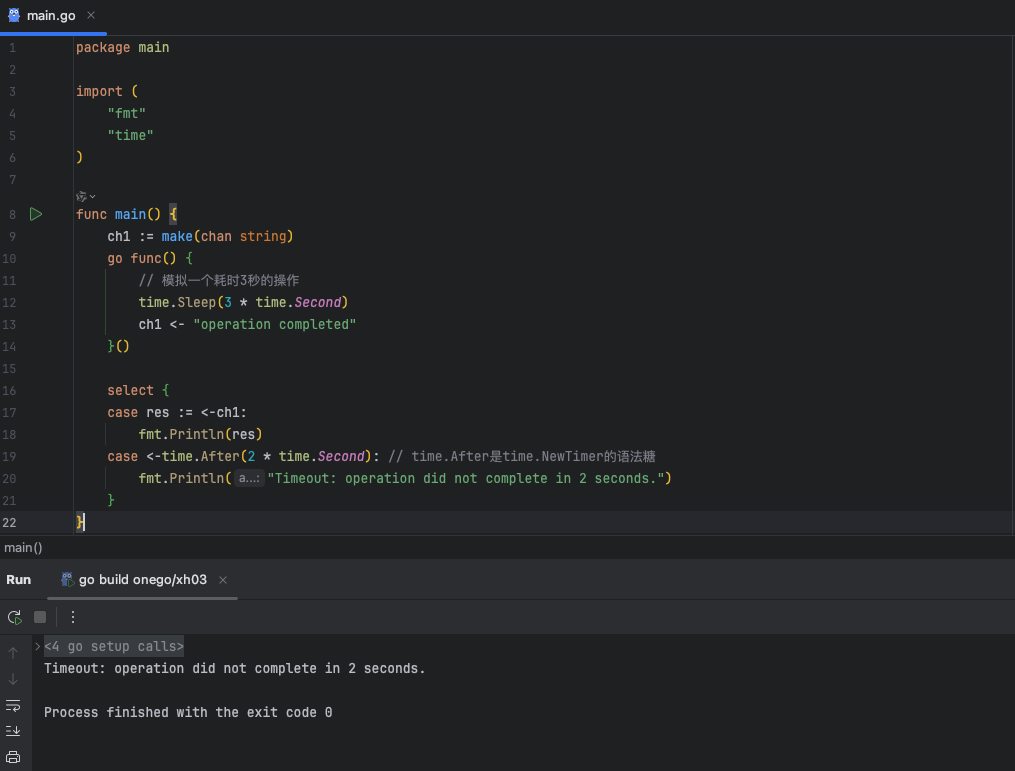Click time.Sleep call on line 12
Viewport: 1015px width, 771px height.
243,302
